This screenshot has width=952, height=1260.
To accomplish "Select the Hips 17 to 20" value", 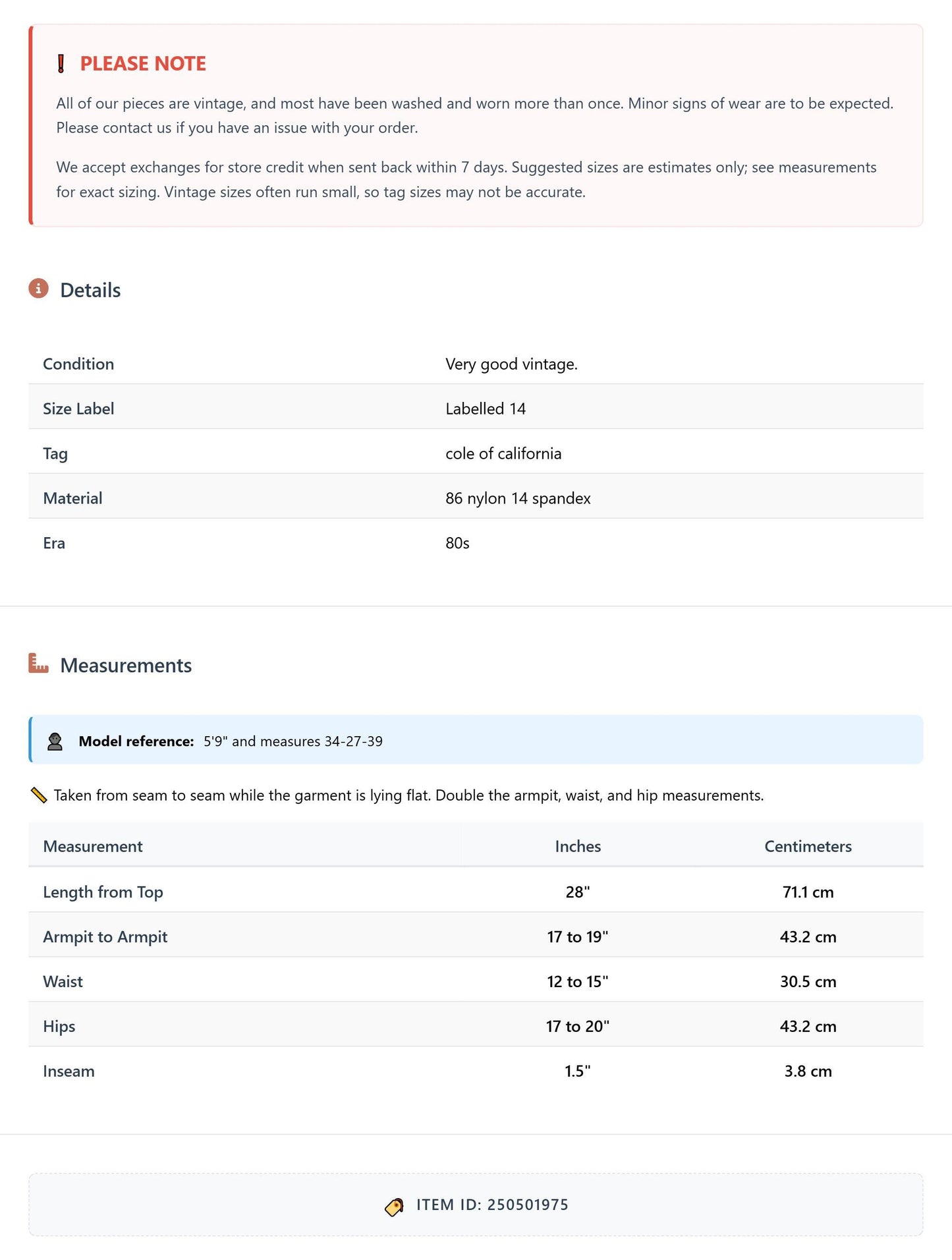I will [578, 1026].
